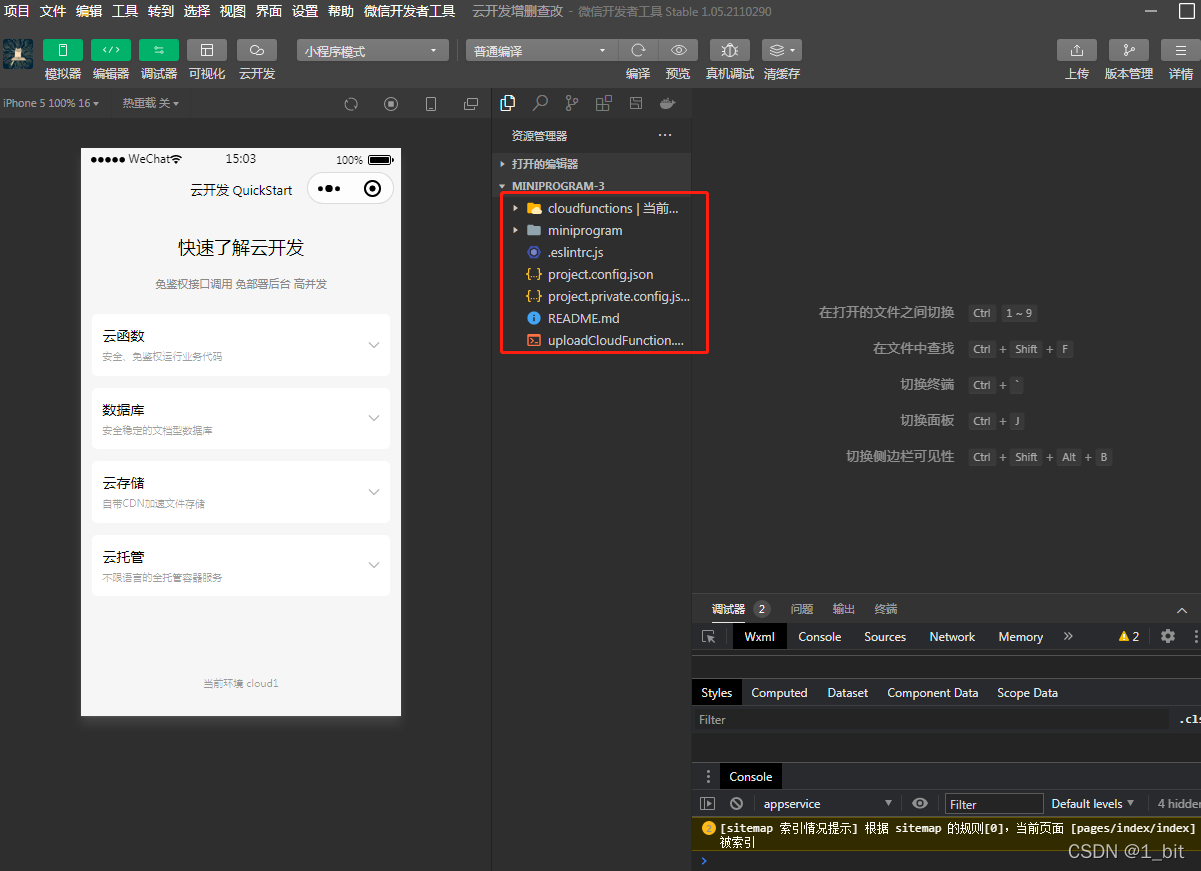
Task: Open the 视图 menu
Action: pos(233,11)
